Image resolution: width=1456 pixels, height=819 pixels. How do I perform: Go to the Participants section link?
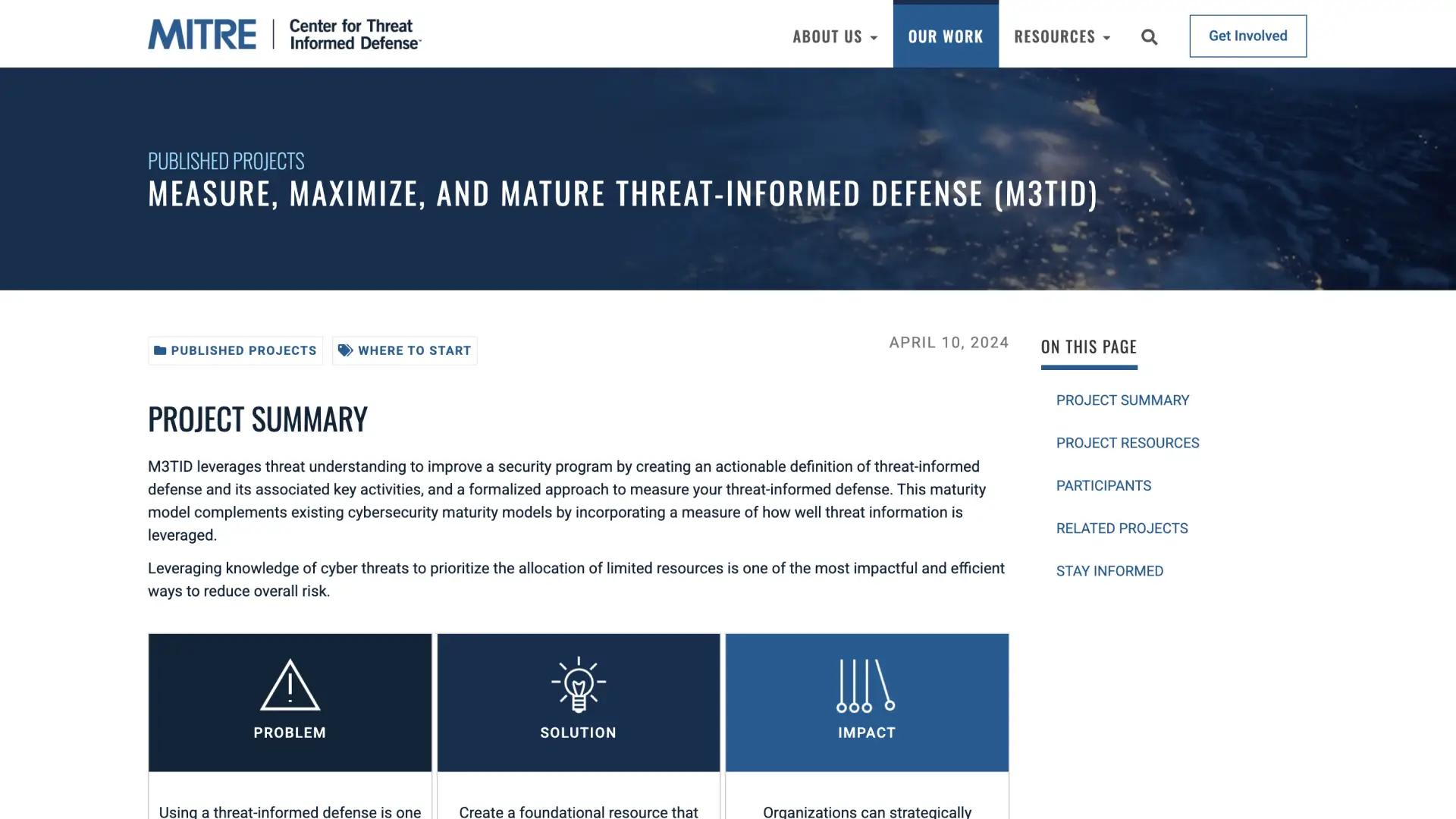click(1103, 485)
